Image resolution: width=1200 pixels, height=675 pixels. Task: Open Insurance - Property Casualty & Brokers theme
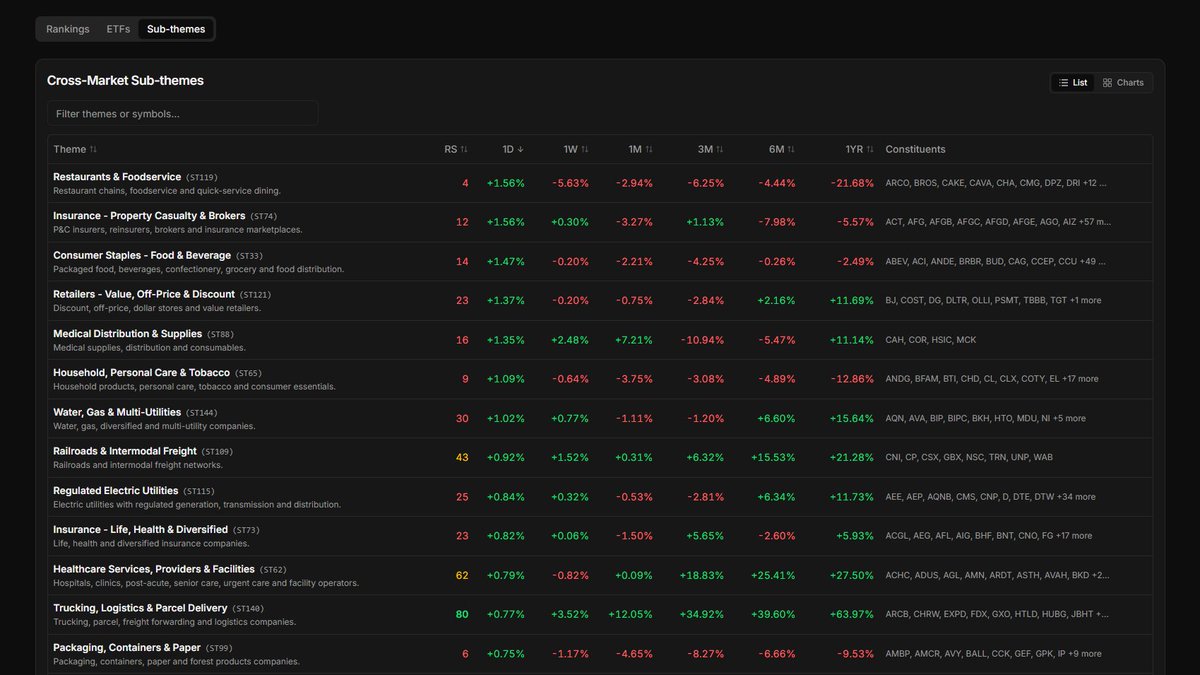coord(149,216)
